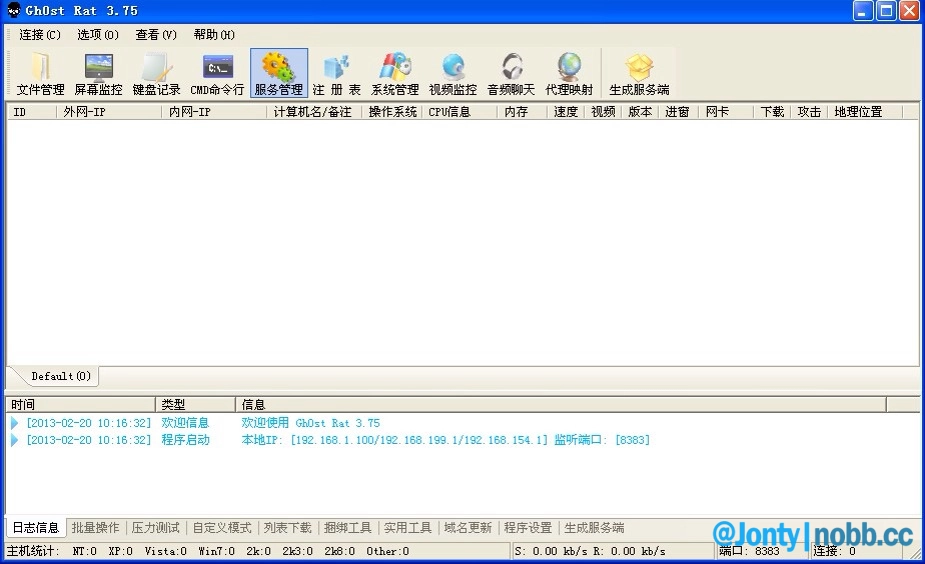Open the 音频聊天 headphone icon

pyautogui.click(x=511, y=74)
